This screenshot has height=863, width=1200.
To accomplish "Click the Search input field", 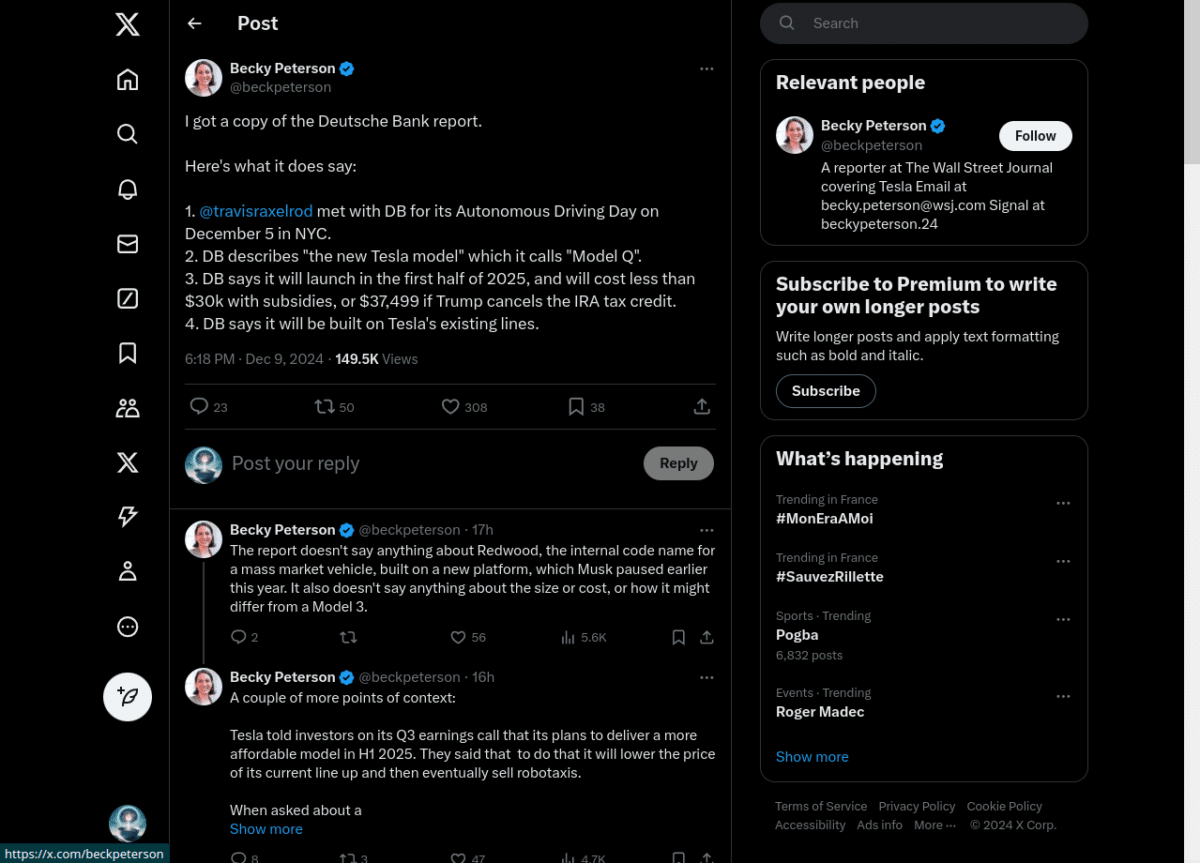I will pyautogui.click(x=923, y=23).
